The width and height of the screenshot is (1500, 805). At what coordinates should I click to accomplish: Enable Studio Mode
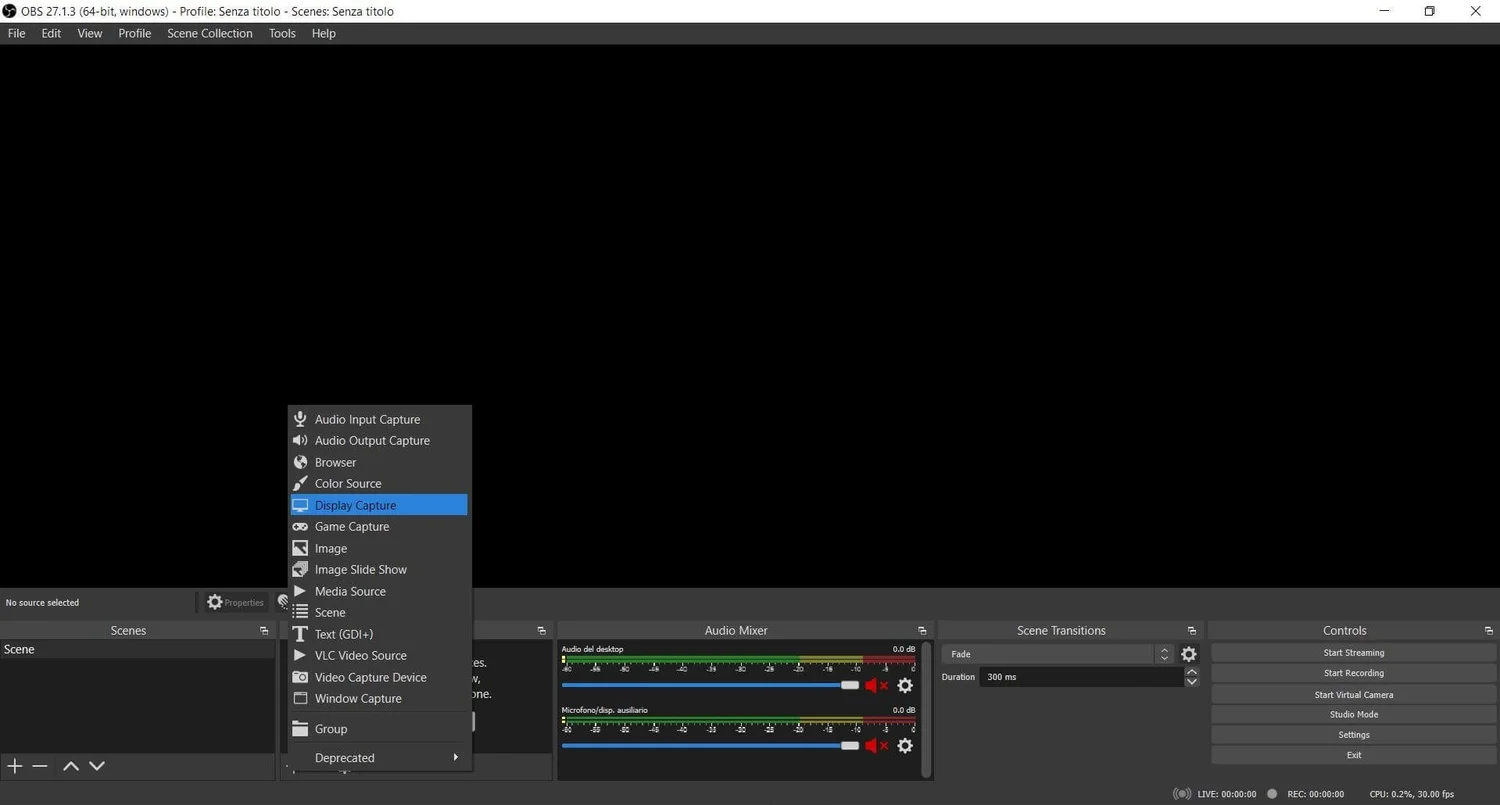pos(1353,714)
